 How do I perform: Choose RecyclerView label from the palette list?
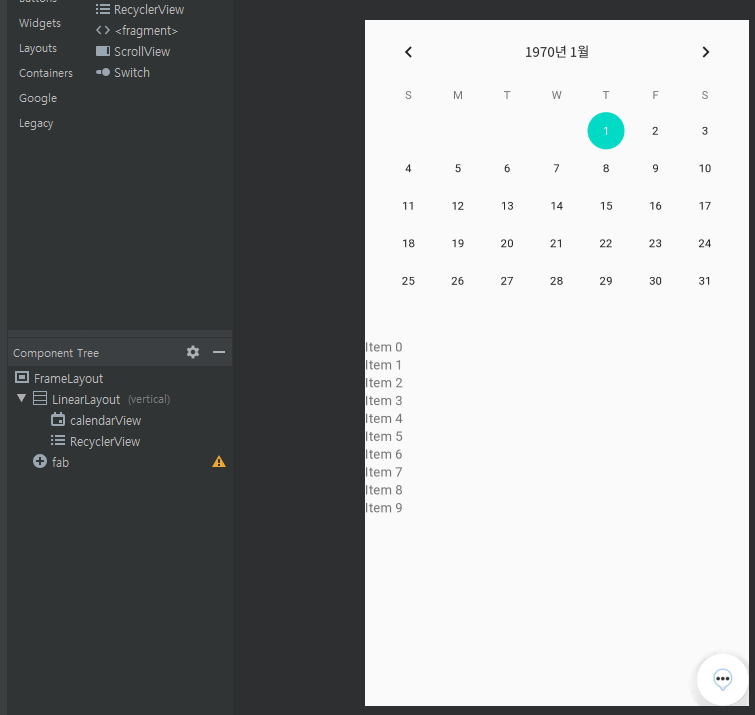coord(149,10)
